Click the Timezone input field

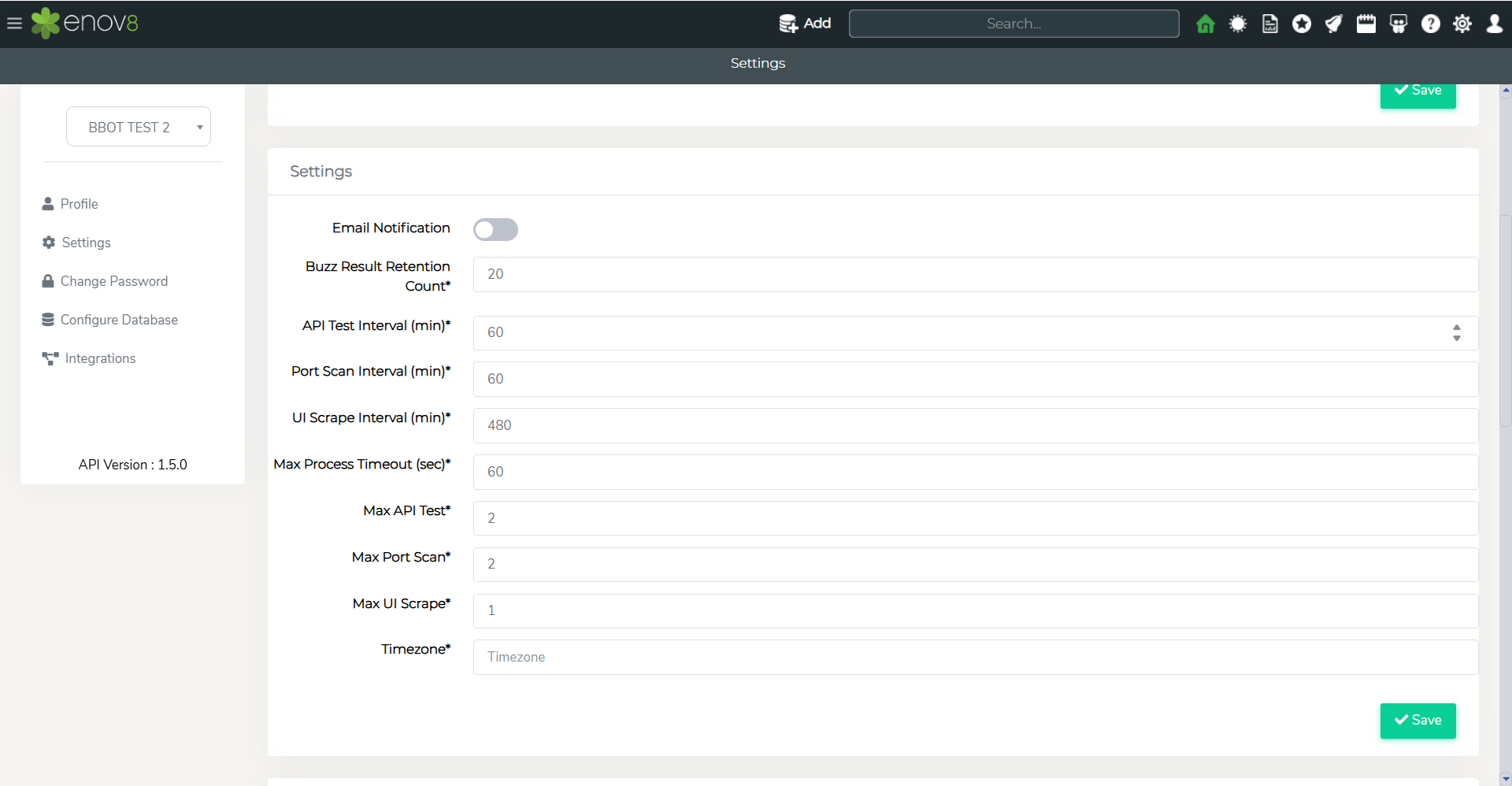click(975, 657)
